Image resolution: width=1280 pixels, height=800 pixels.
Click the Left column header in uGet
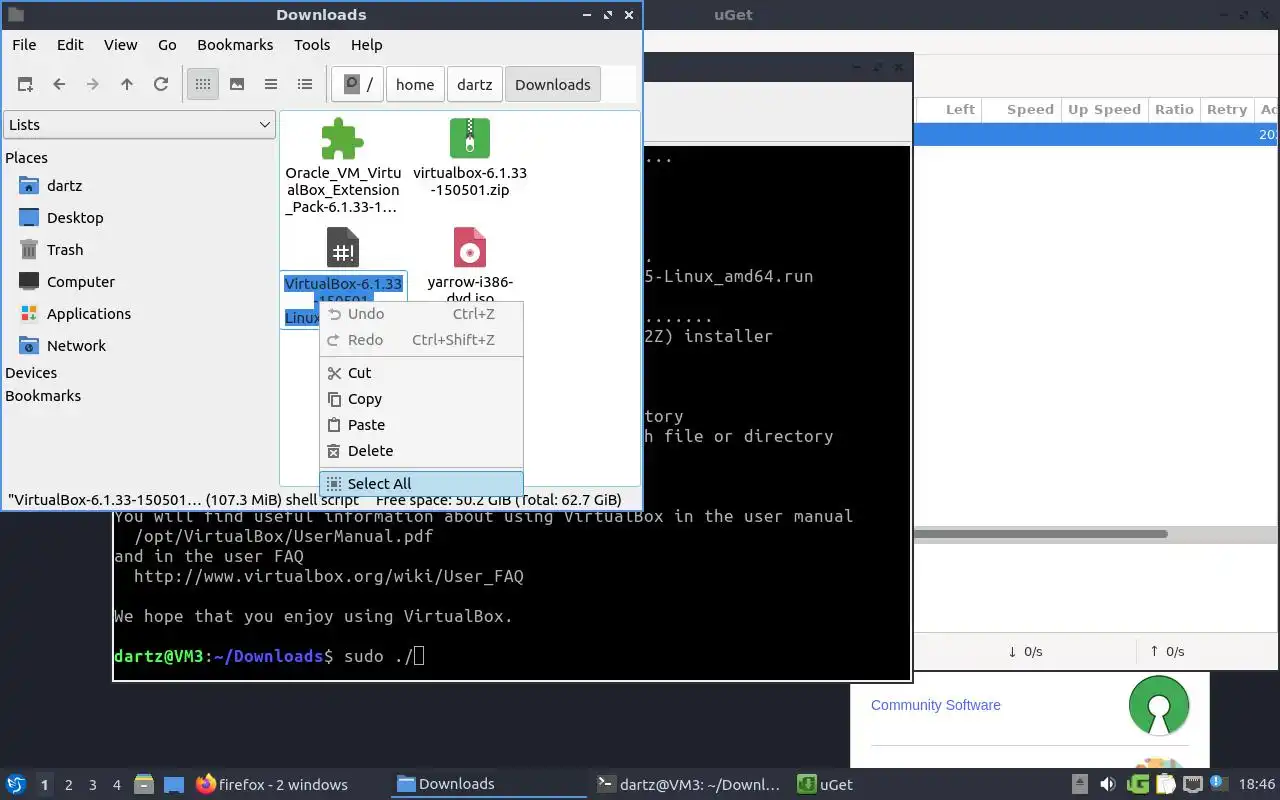point(949,110)
